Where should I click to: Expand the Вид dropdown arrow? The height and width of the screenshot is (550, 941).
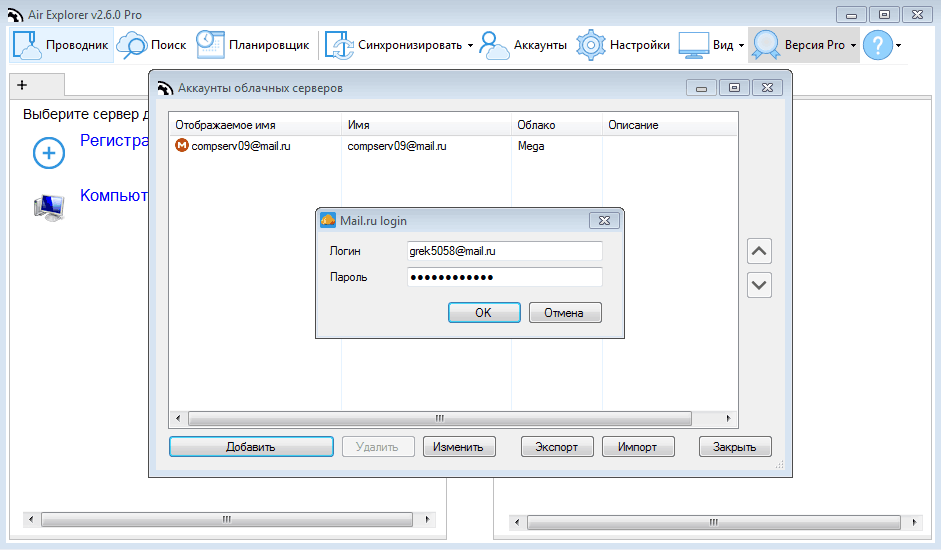(x=741, y=46)
